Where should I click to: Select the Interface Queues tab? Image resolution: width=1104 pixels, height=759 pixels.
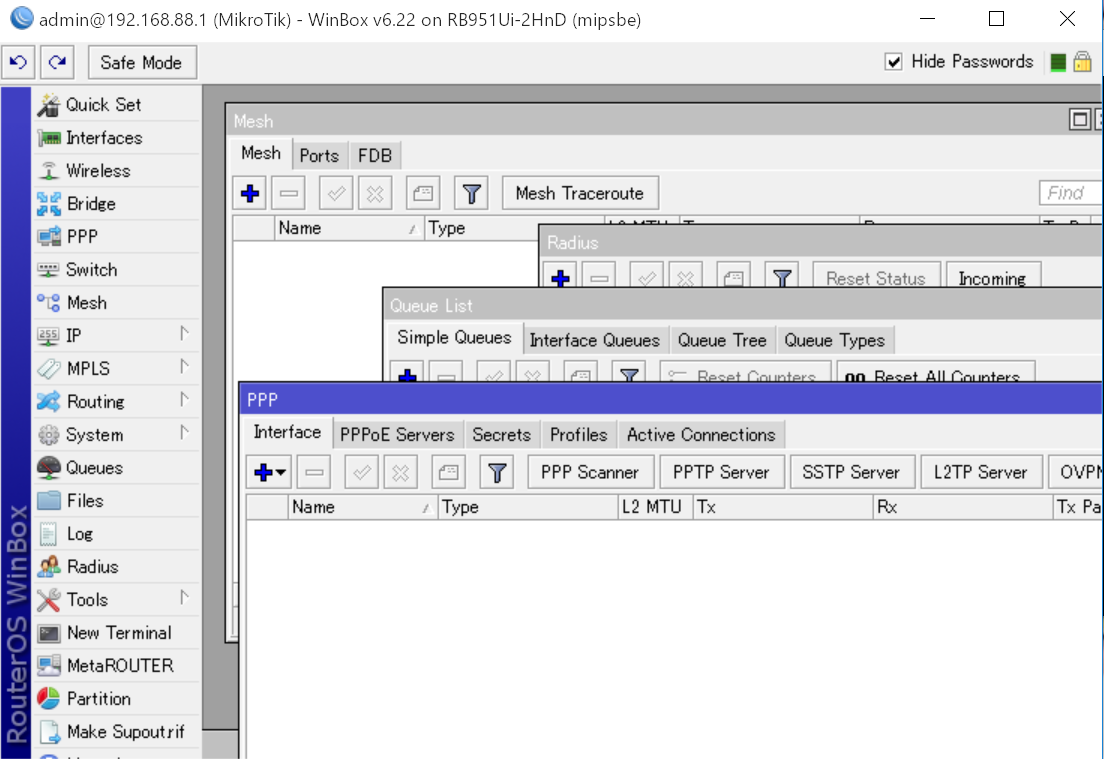pyautogui.click(x=595, y=340)
